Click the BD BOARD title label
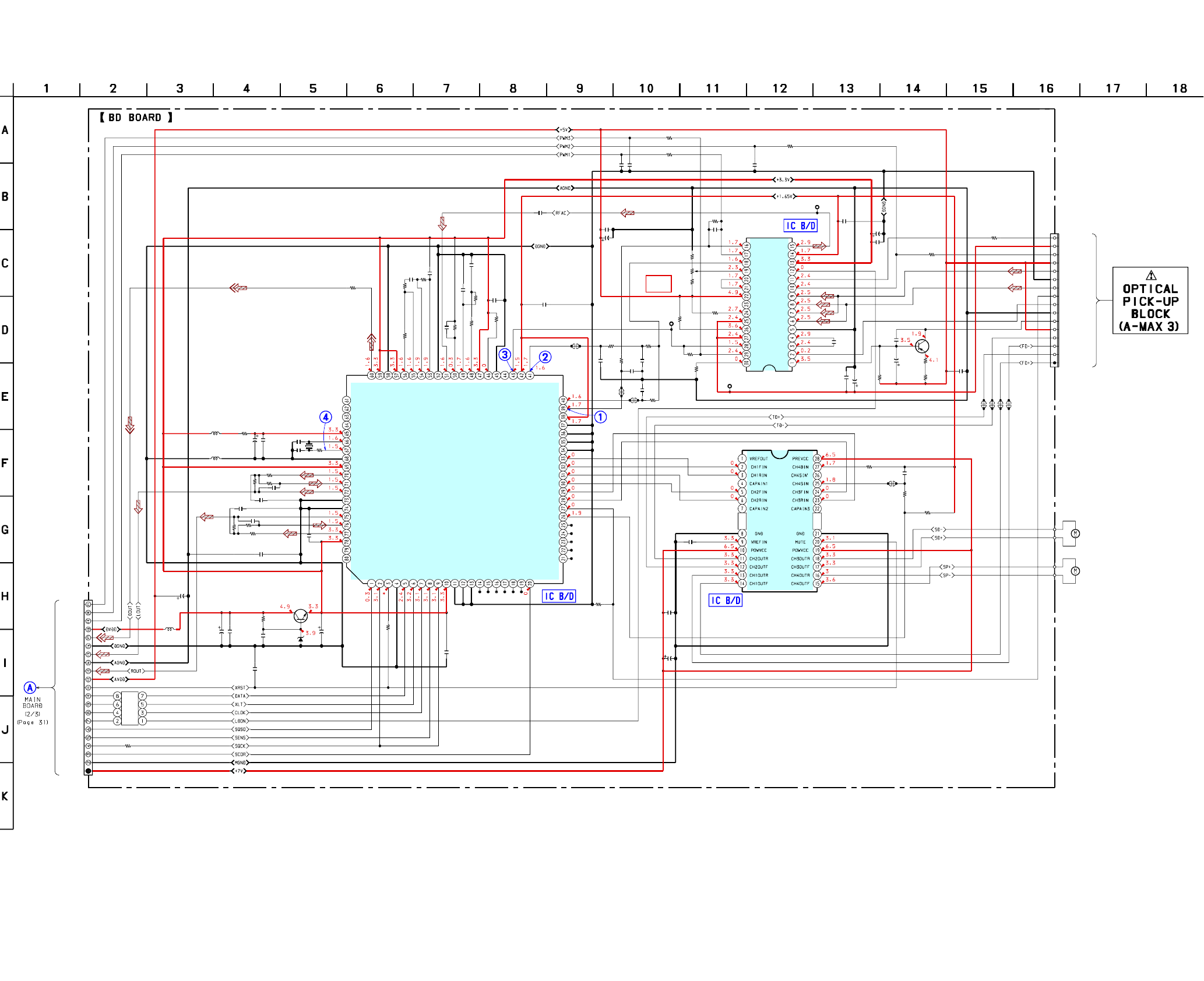This screenshot has width=1204, height=981. click(136, 118)
